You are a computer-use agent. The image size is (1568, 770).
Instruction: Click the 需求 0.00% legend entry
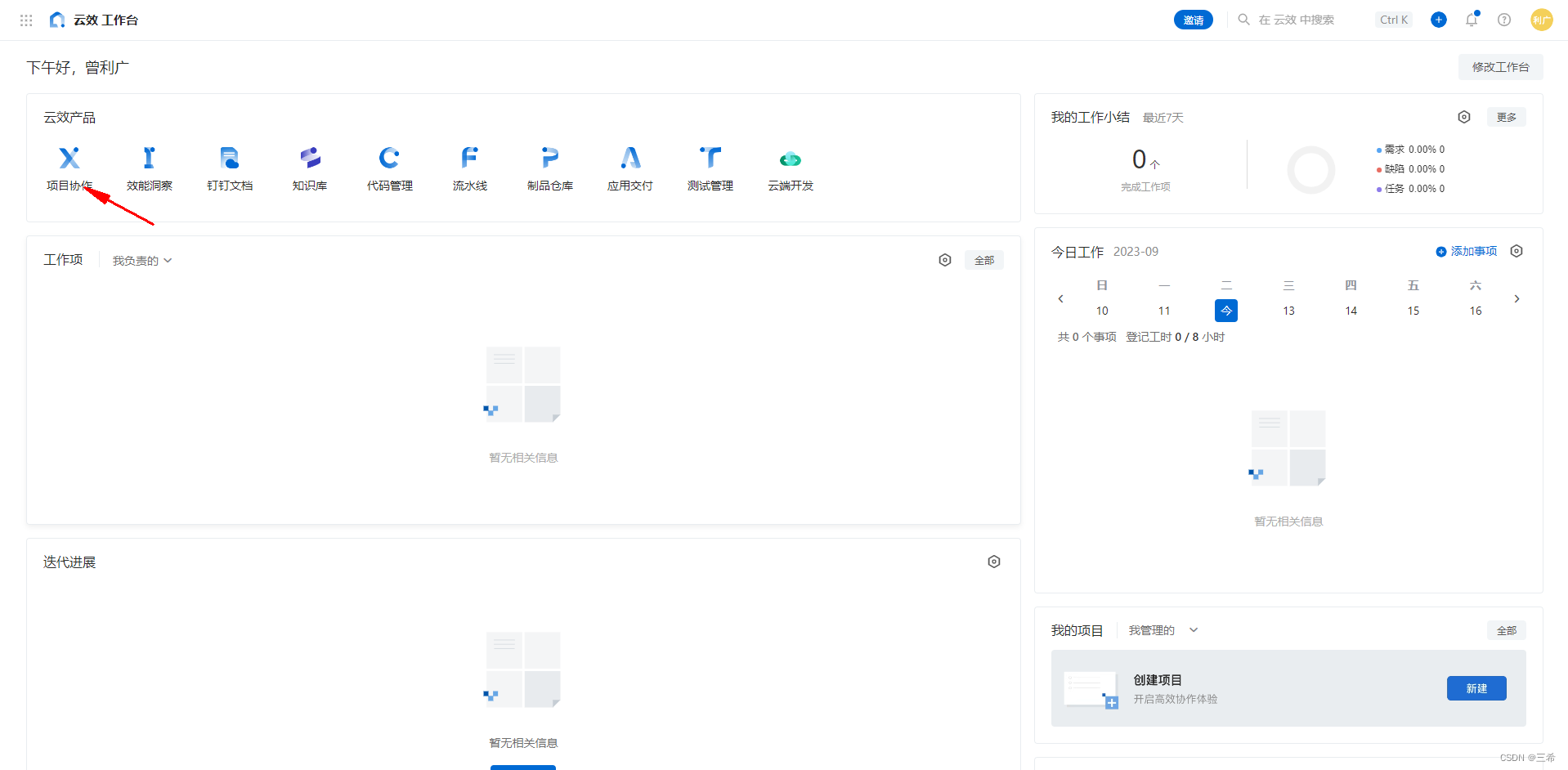(1411, 150)
